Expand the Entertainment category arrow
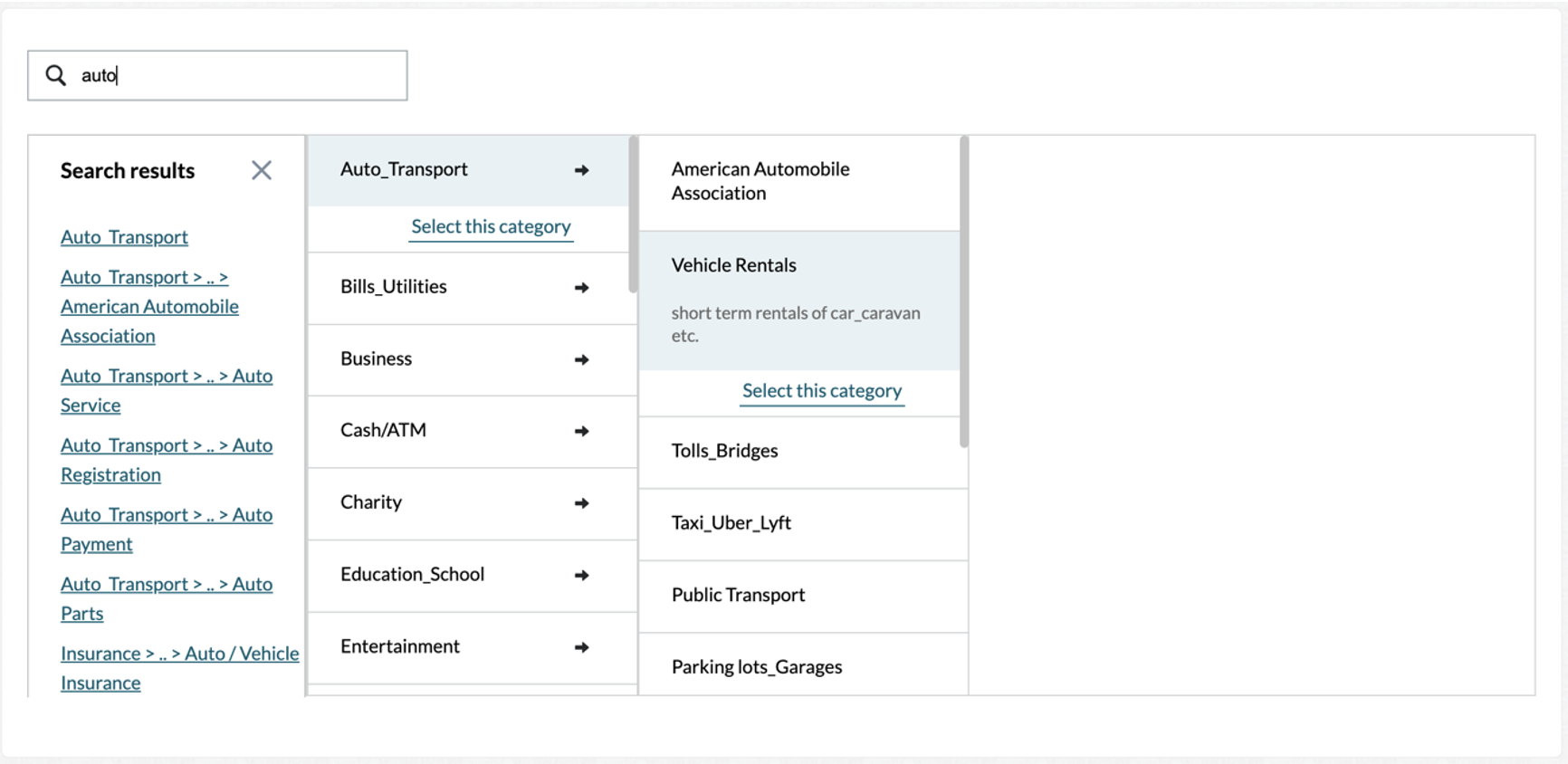Image resolution: width=1568 pixels, height=764 pixels. click(582, 647)
